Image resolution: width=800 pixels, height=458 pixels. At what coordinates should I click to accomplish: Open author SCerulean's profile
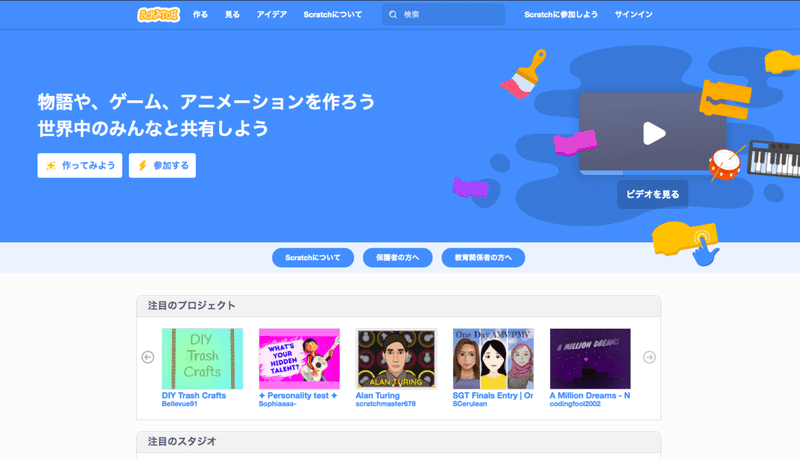(470, 404)
